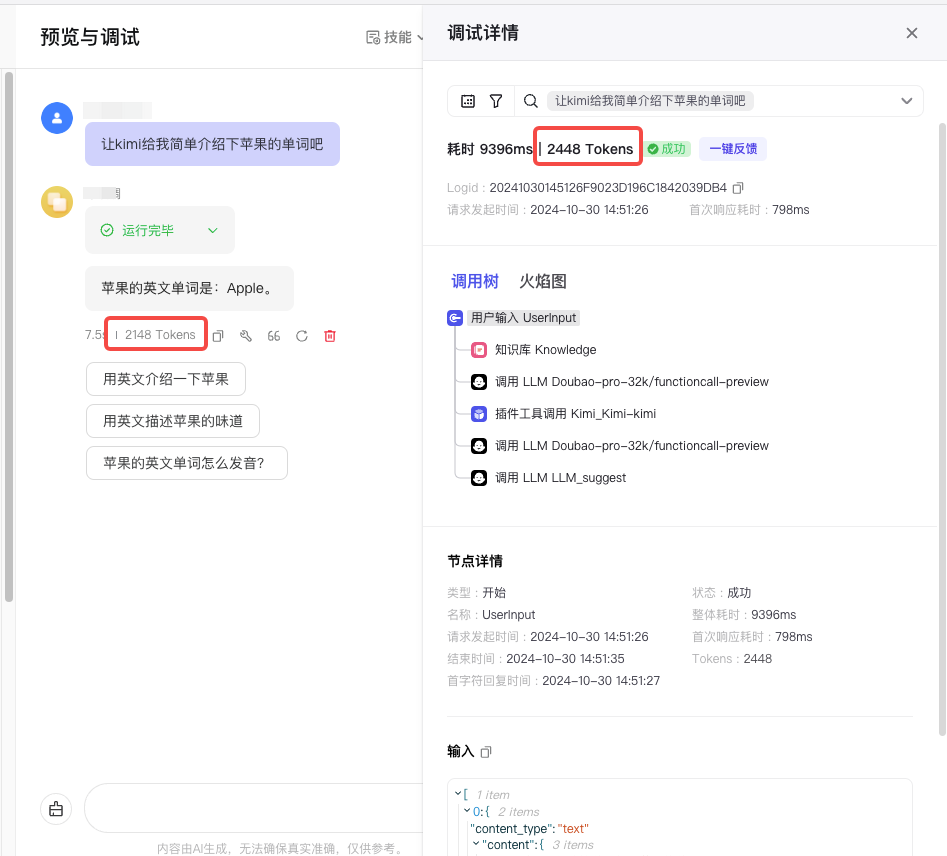Click the funnel filter icon

click(496, 101)
